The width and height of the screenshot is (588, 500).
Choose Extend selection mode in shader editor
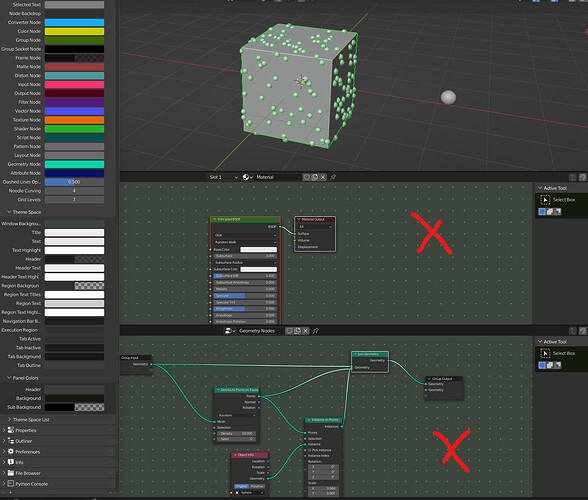pos(550,212)
